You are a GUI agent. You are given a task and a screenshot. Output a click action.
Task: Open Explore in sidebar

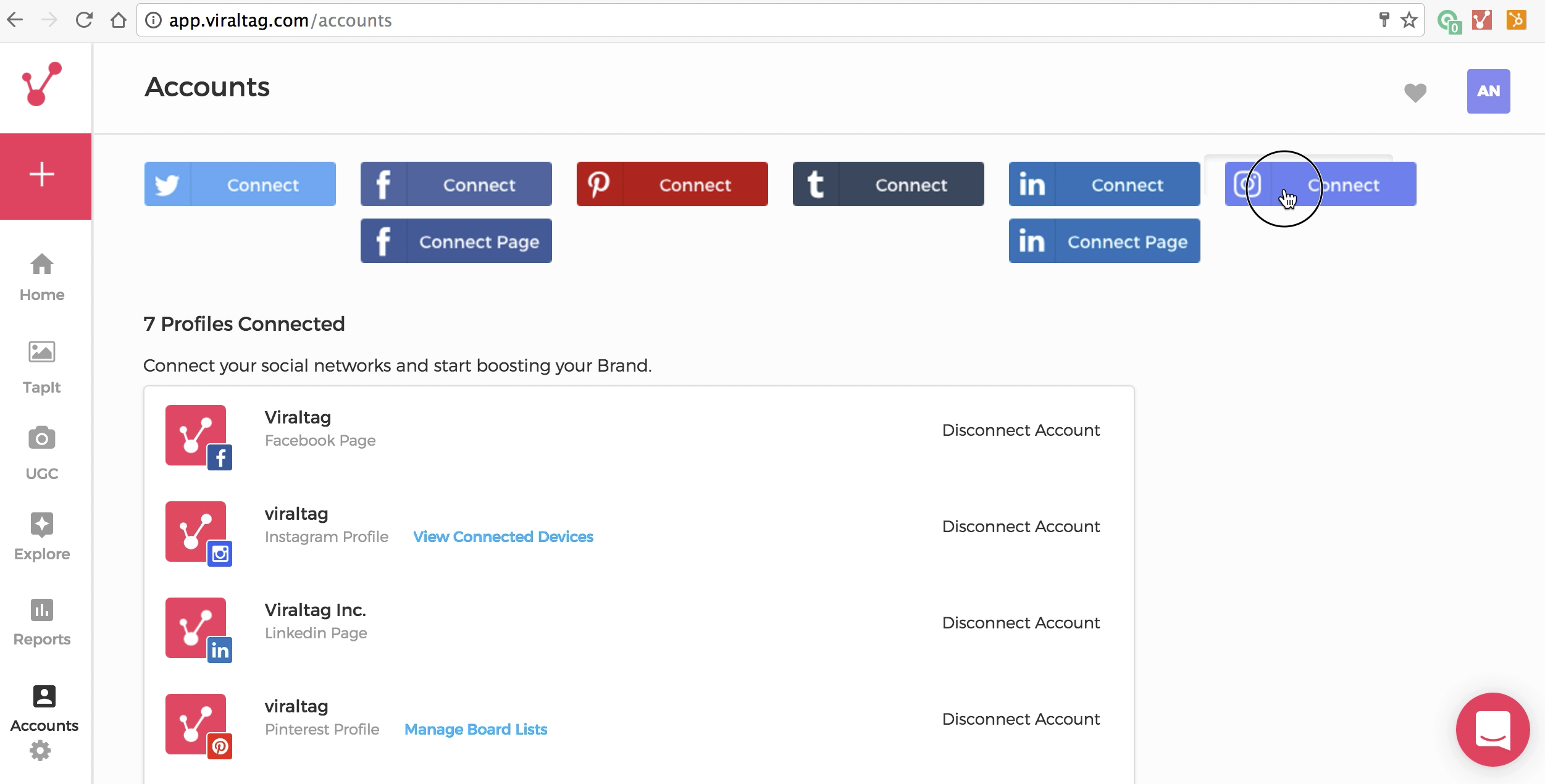point(42,537)
